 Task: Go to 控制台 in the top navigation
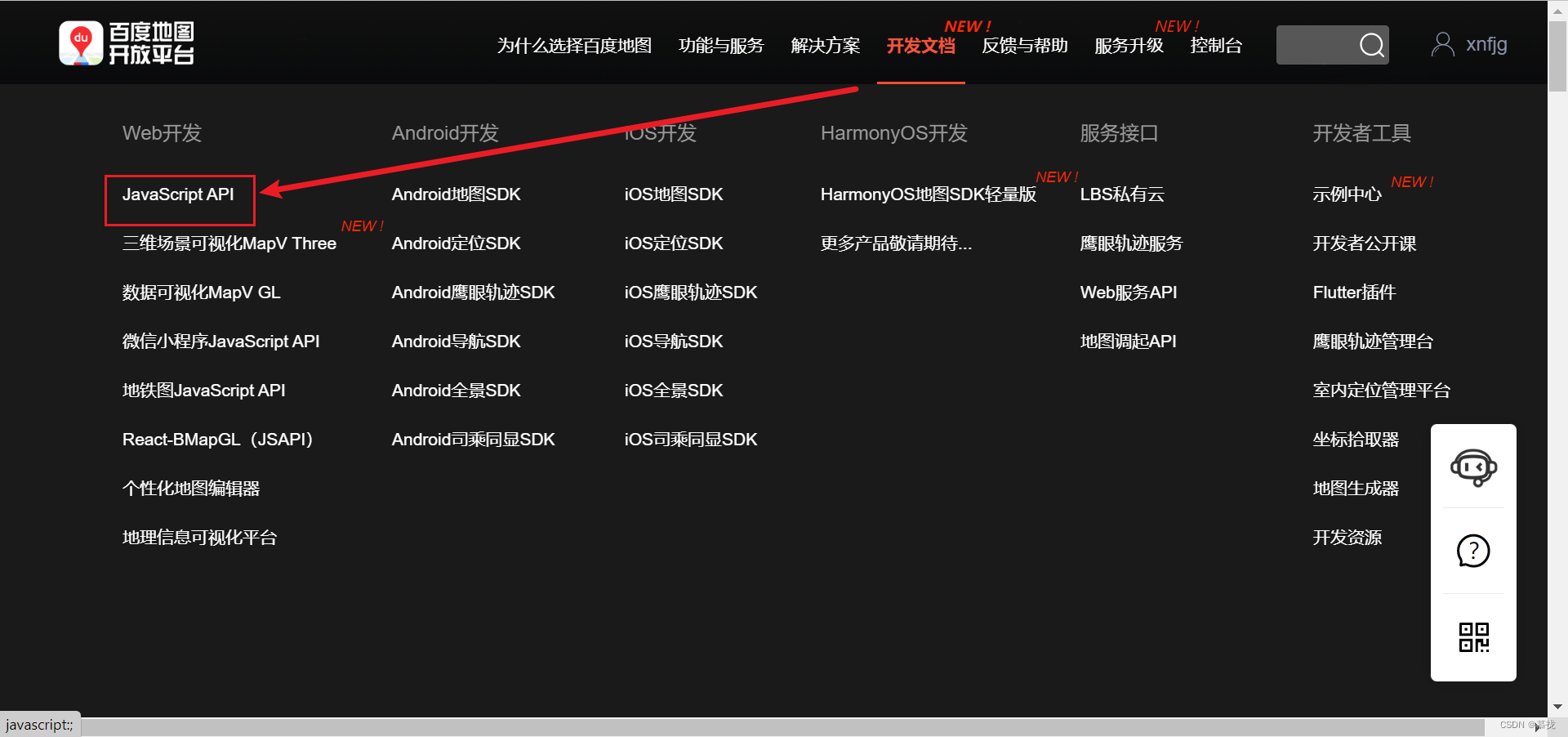point(1216,46)
